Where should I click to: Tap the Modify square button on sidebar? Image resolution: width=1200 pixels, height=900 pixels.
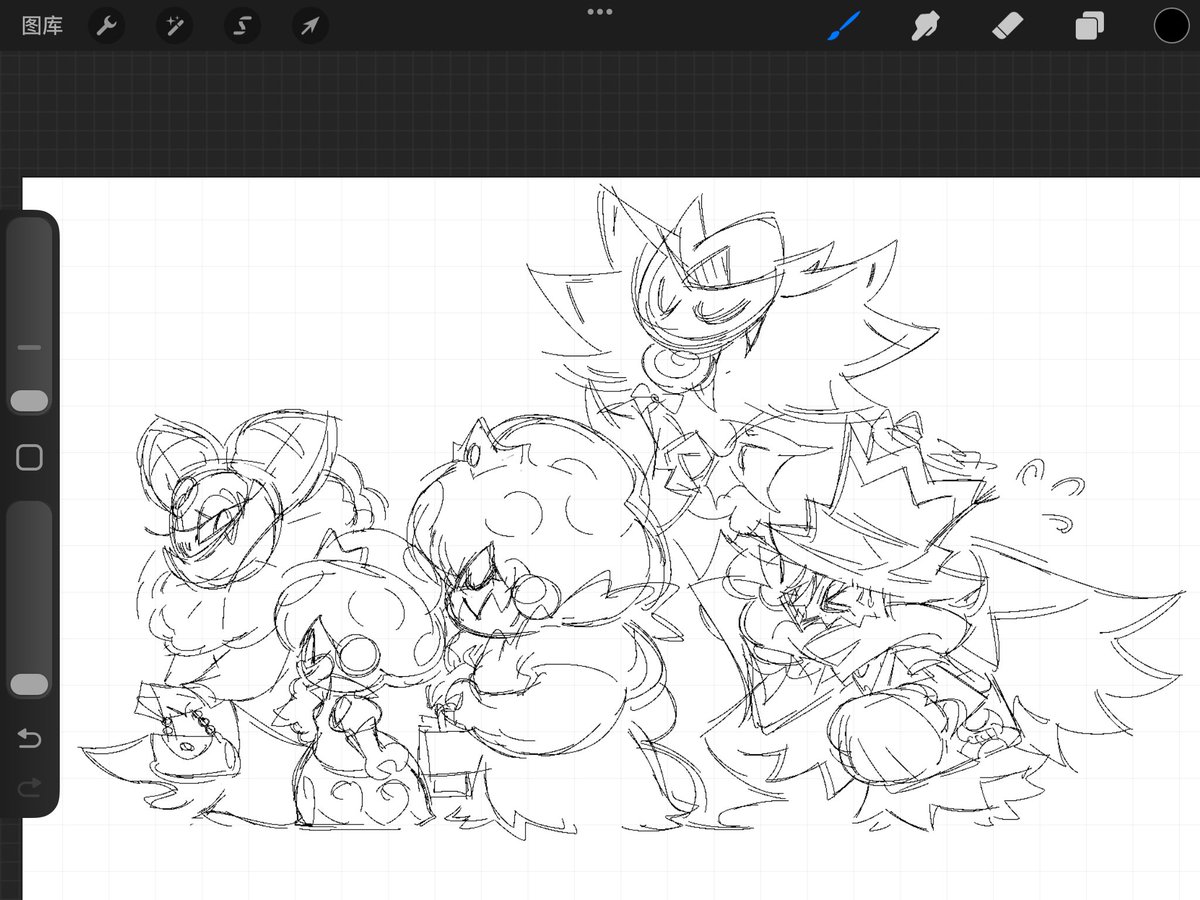point(29,458)
